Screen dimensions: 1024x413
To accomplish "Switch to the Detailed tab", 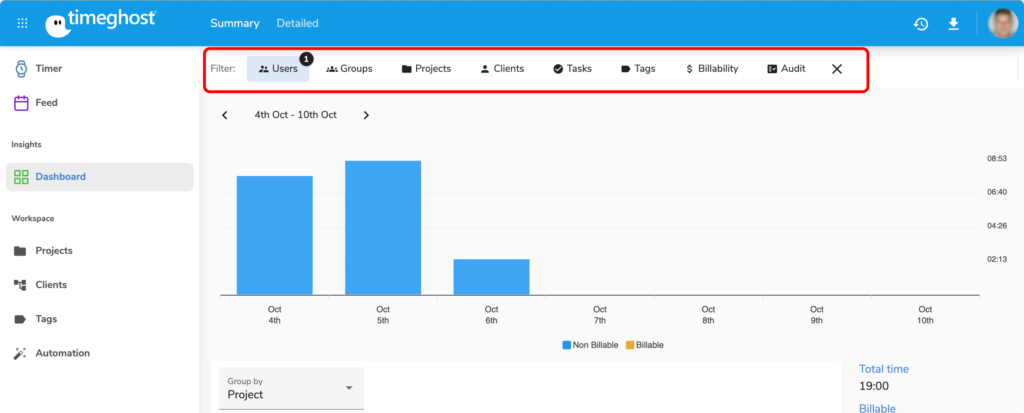I will [298, 23].
